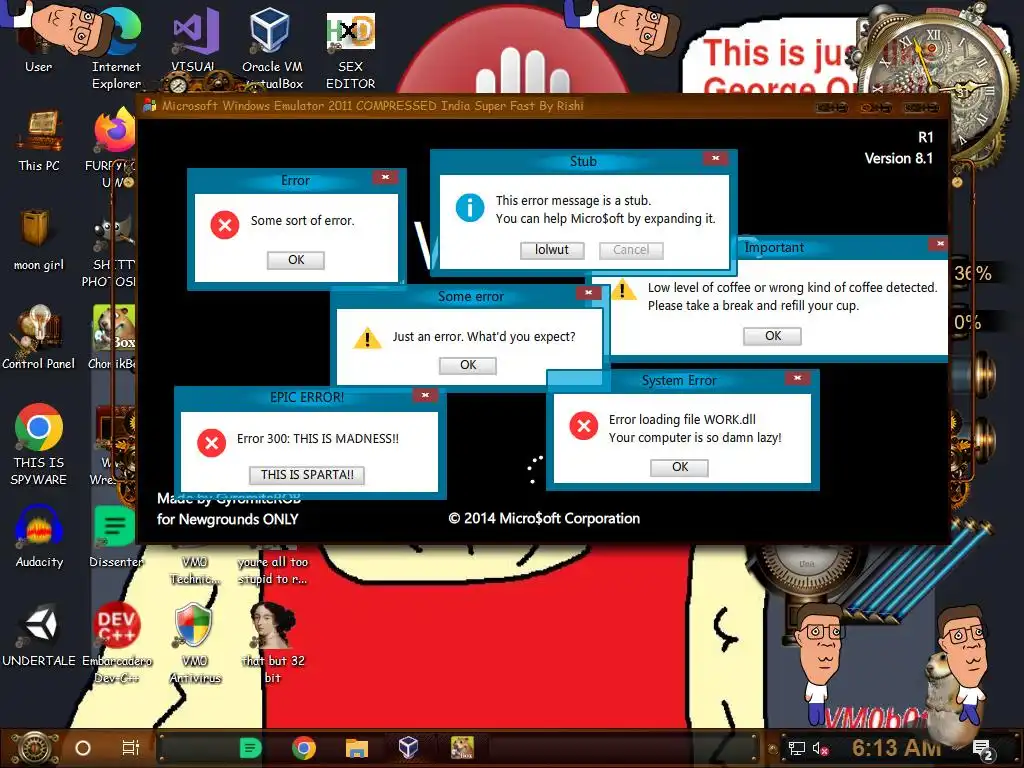Click Cancel in the Stub dialog

point(630,250)
